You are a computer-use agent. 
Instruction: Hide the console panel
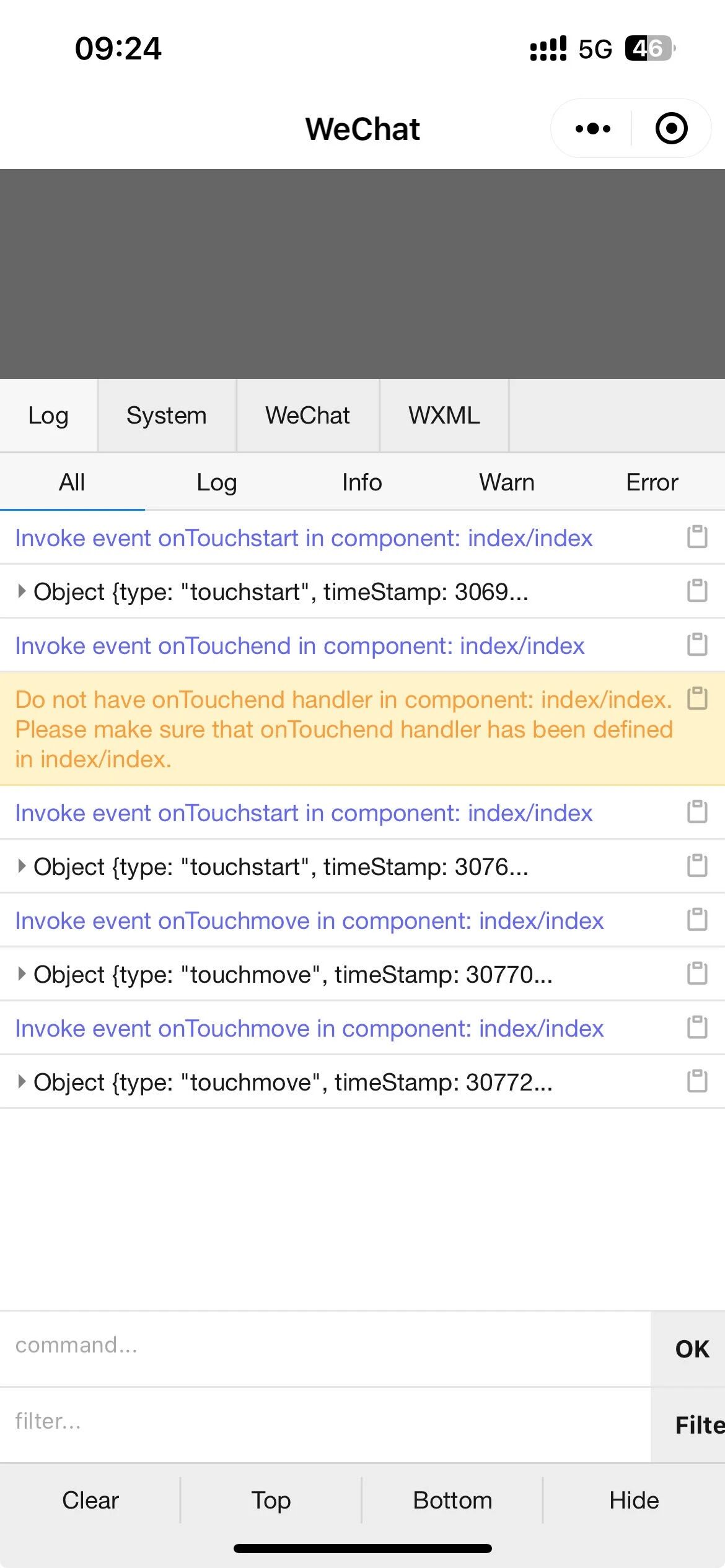click(633, 1500)
